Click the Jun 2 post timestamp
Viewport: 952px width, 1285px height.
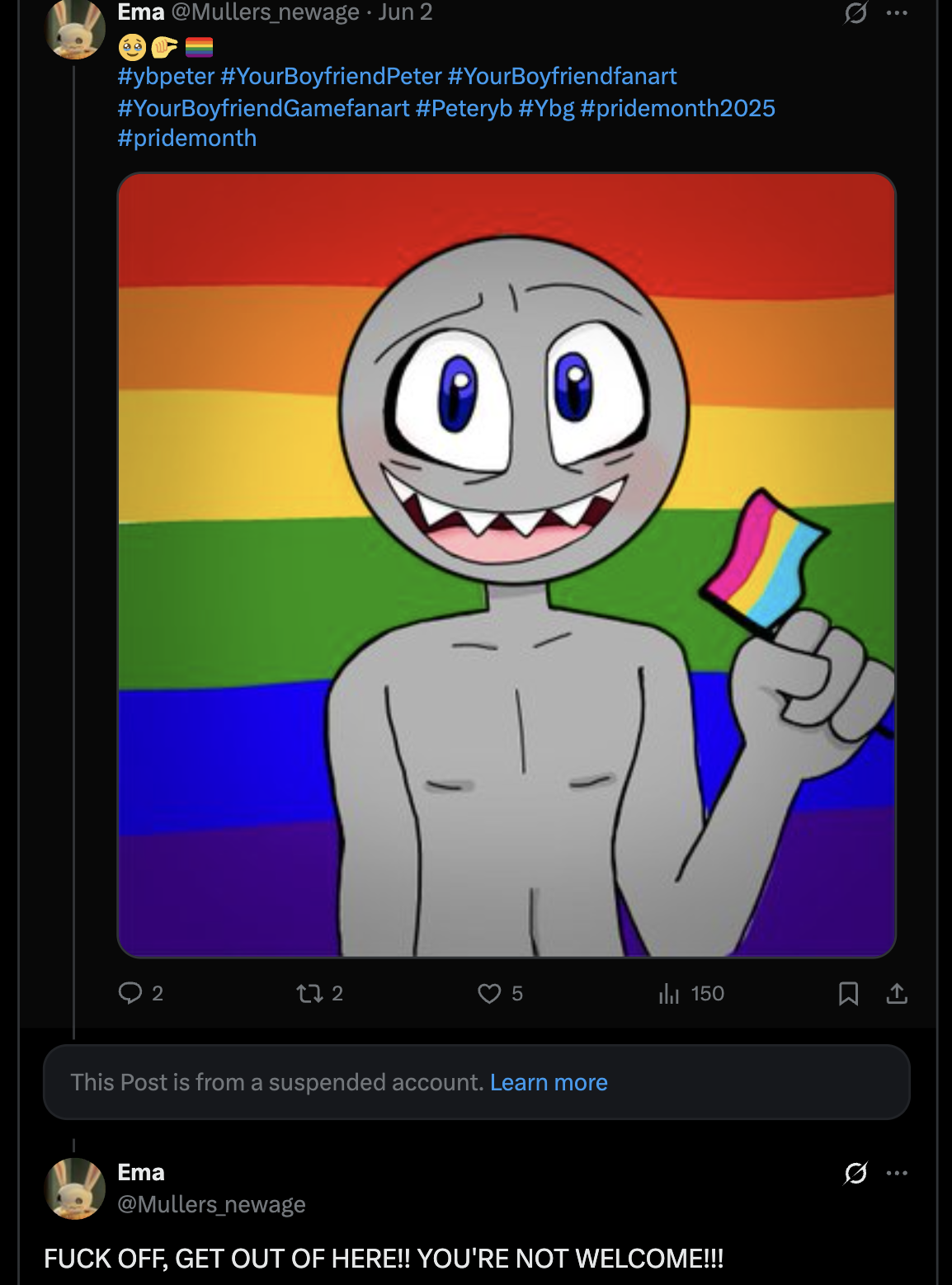[405, 12]
